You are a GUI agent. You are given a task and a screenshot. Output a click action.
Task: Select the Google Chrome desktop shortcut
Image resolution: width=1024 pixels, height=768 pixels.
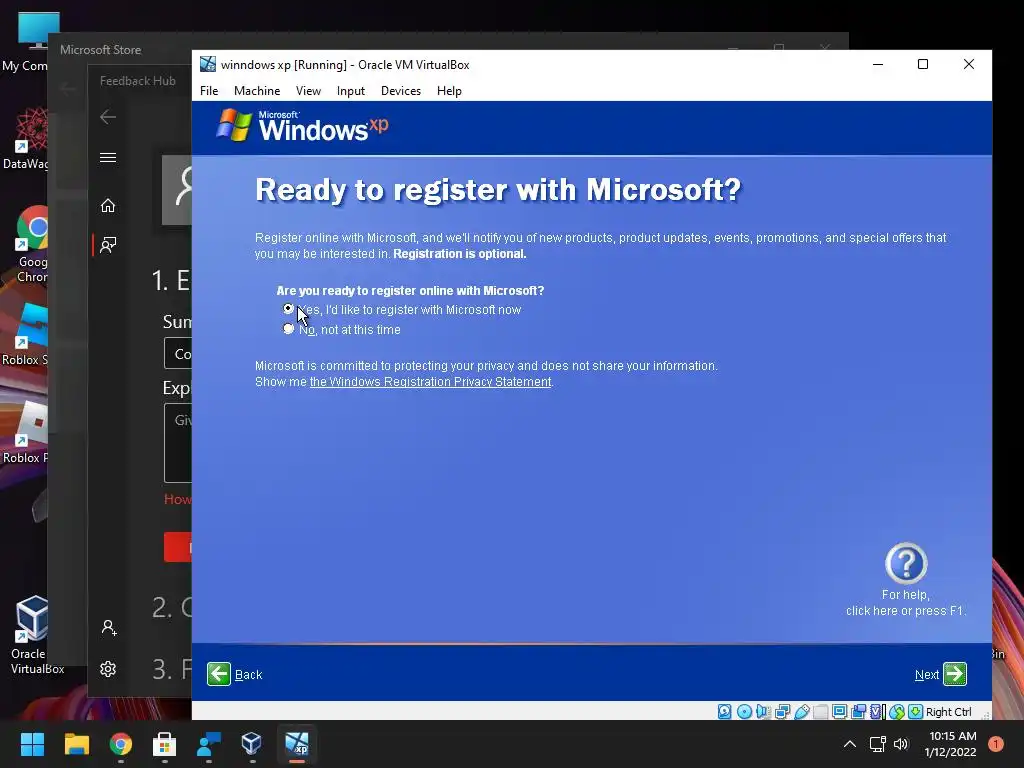click(31, 245)
